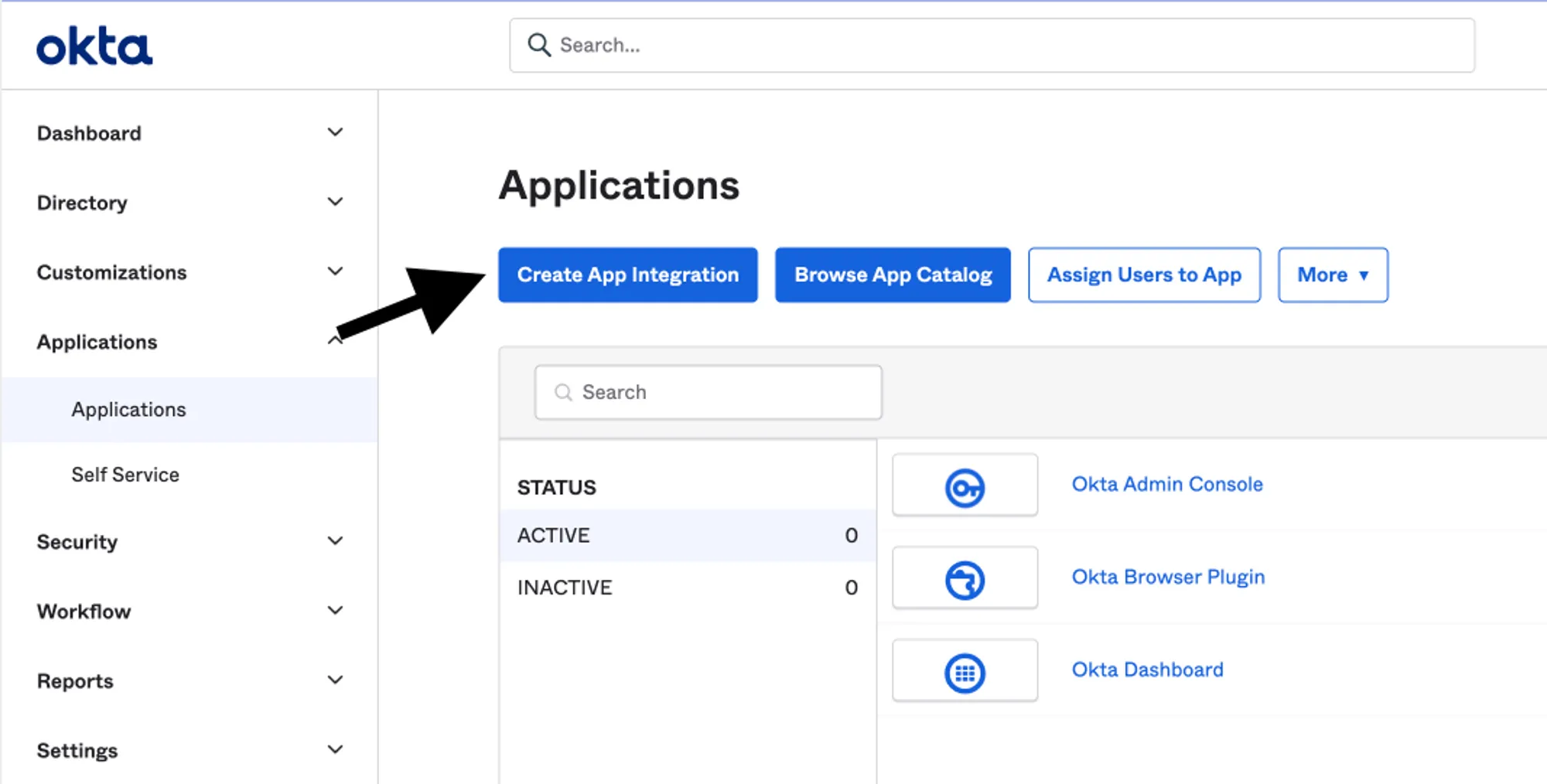Screen dimensions: 1547x784
Task: Expand the Directory menu chevron
Action: pos(335,202)
